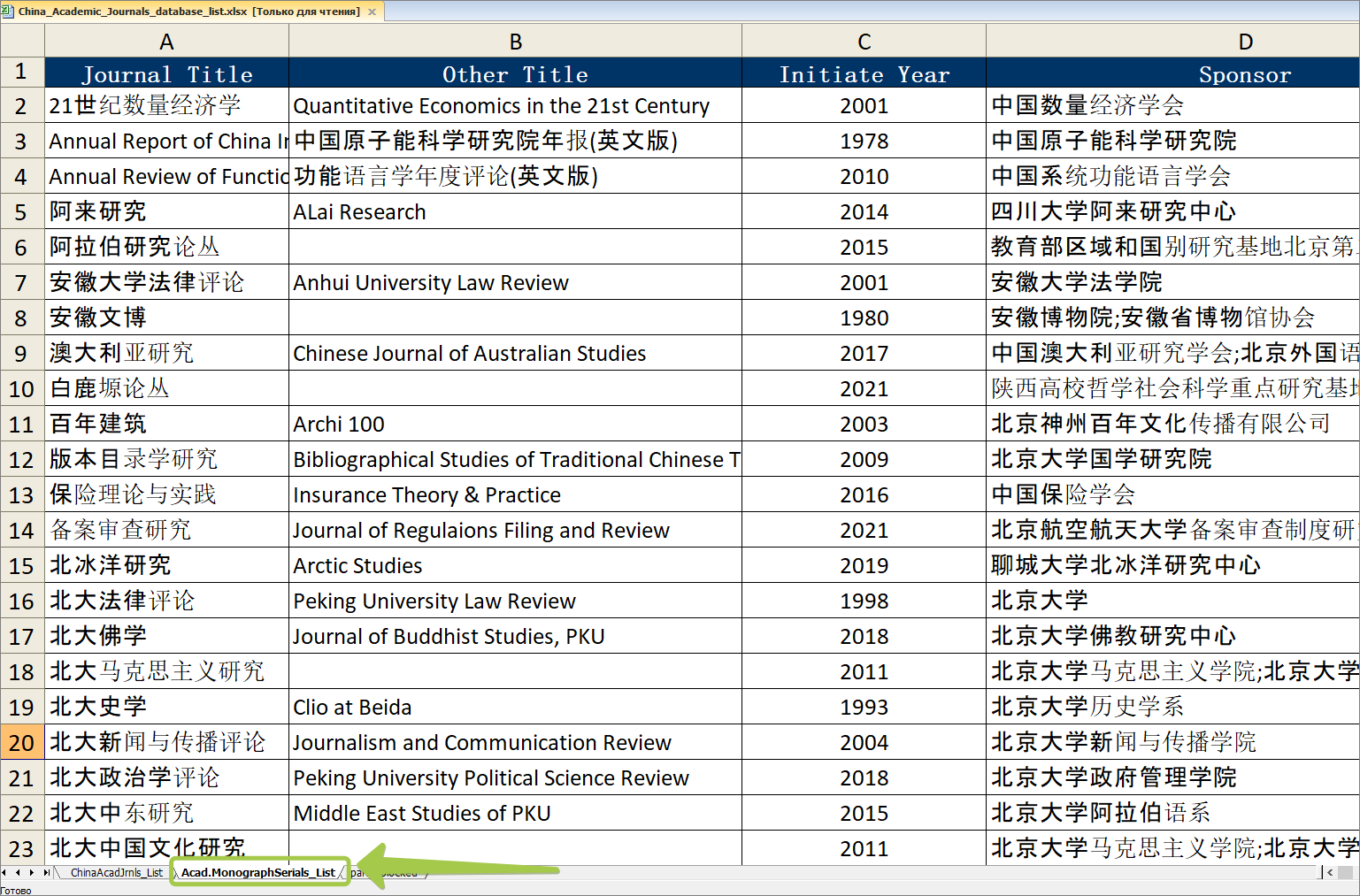Screen dimensions: 1360x896
Task: Click year 1978 cell in column C
Action: (864, 141)
